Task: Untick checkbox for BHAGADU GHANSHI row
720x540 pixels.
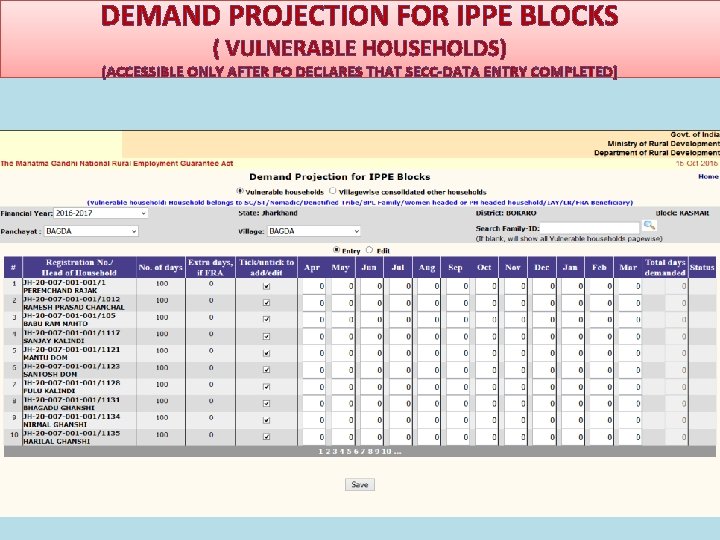Action: (x=266, y=403)
